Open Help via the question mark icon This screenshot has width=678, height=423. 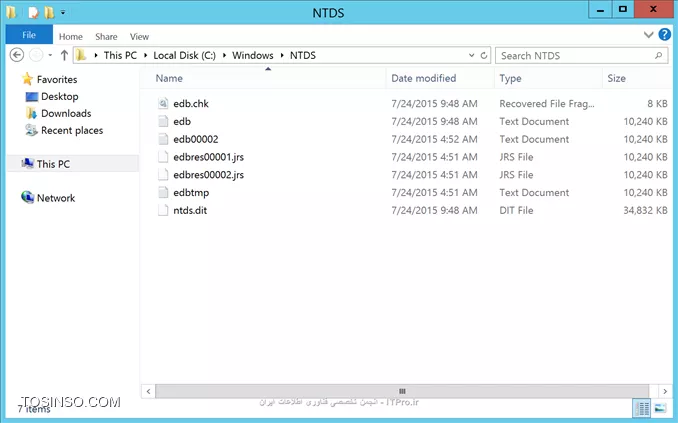[665, 34]
